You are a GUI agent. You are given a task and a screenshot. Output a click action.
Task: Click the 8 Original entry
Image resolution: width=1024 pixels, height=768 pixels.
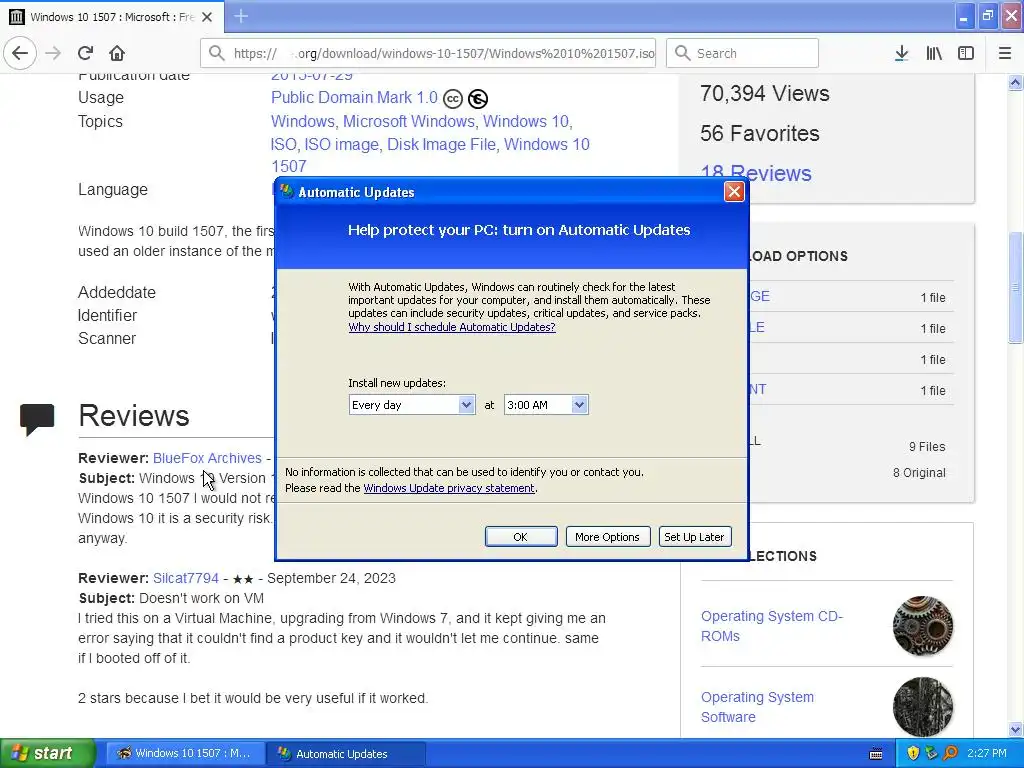click(x=920, y=473)
